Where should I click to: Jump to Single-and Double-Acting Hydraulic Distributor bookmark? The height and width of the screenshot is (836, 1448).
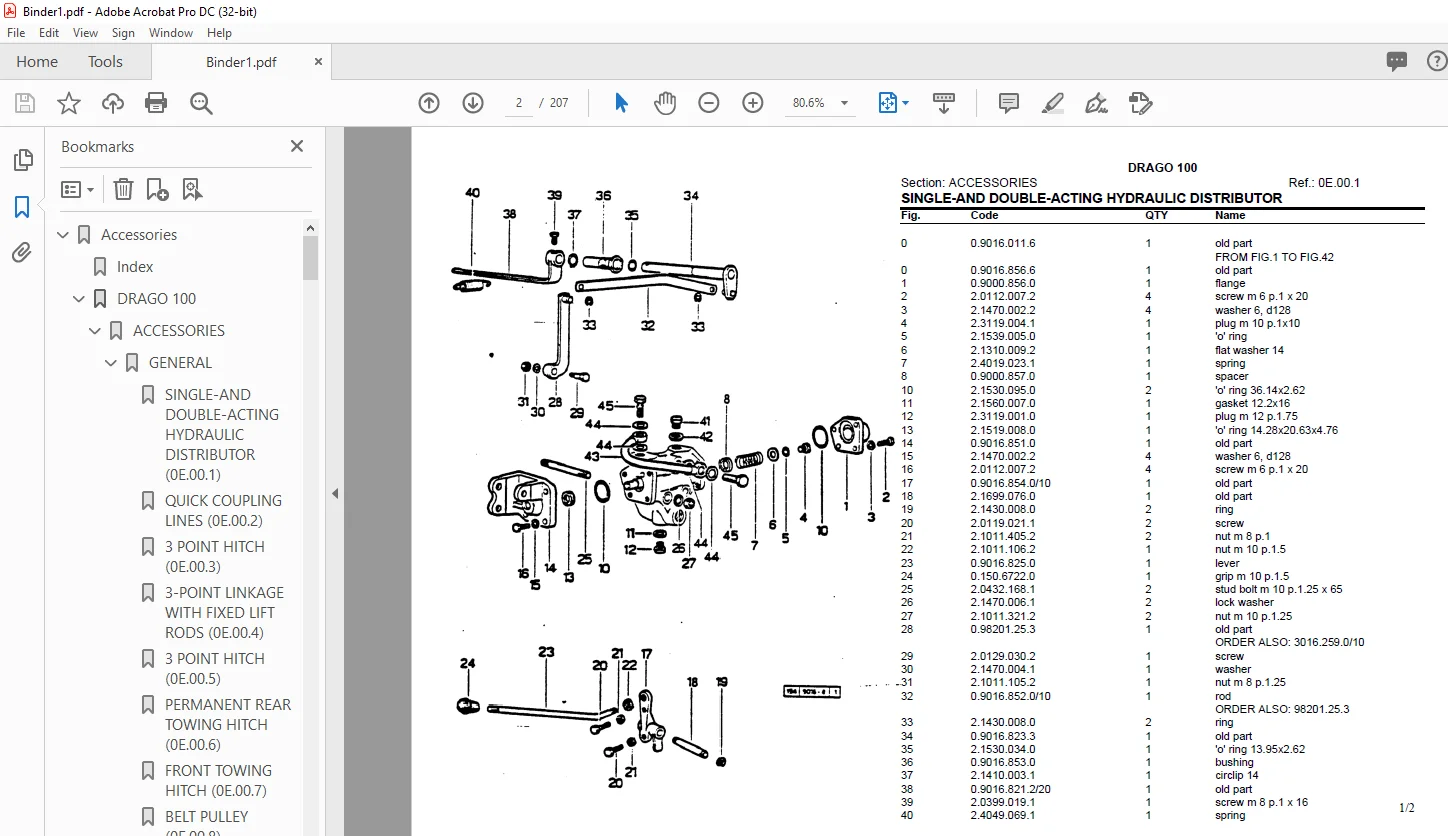[223, 435]
